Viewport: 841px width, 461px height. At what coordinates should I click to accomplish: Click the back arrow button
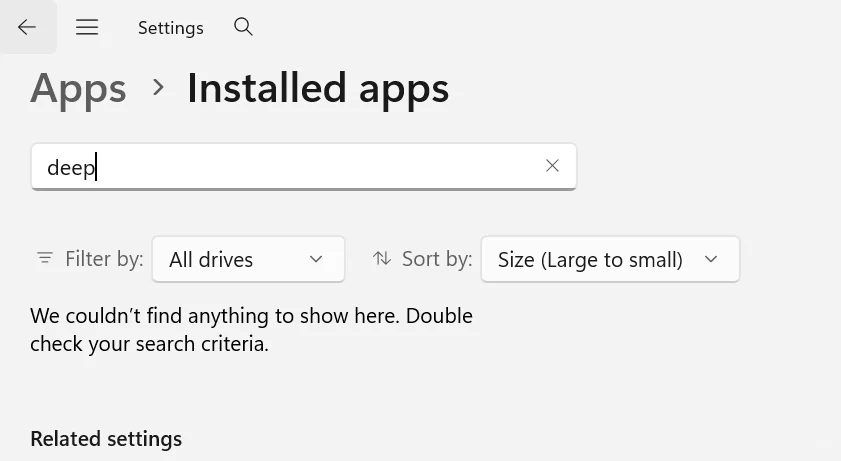click(x=27, y=27)
